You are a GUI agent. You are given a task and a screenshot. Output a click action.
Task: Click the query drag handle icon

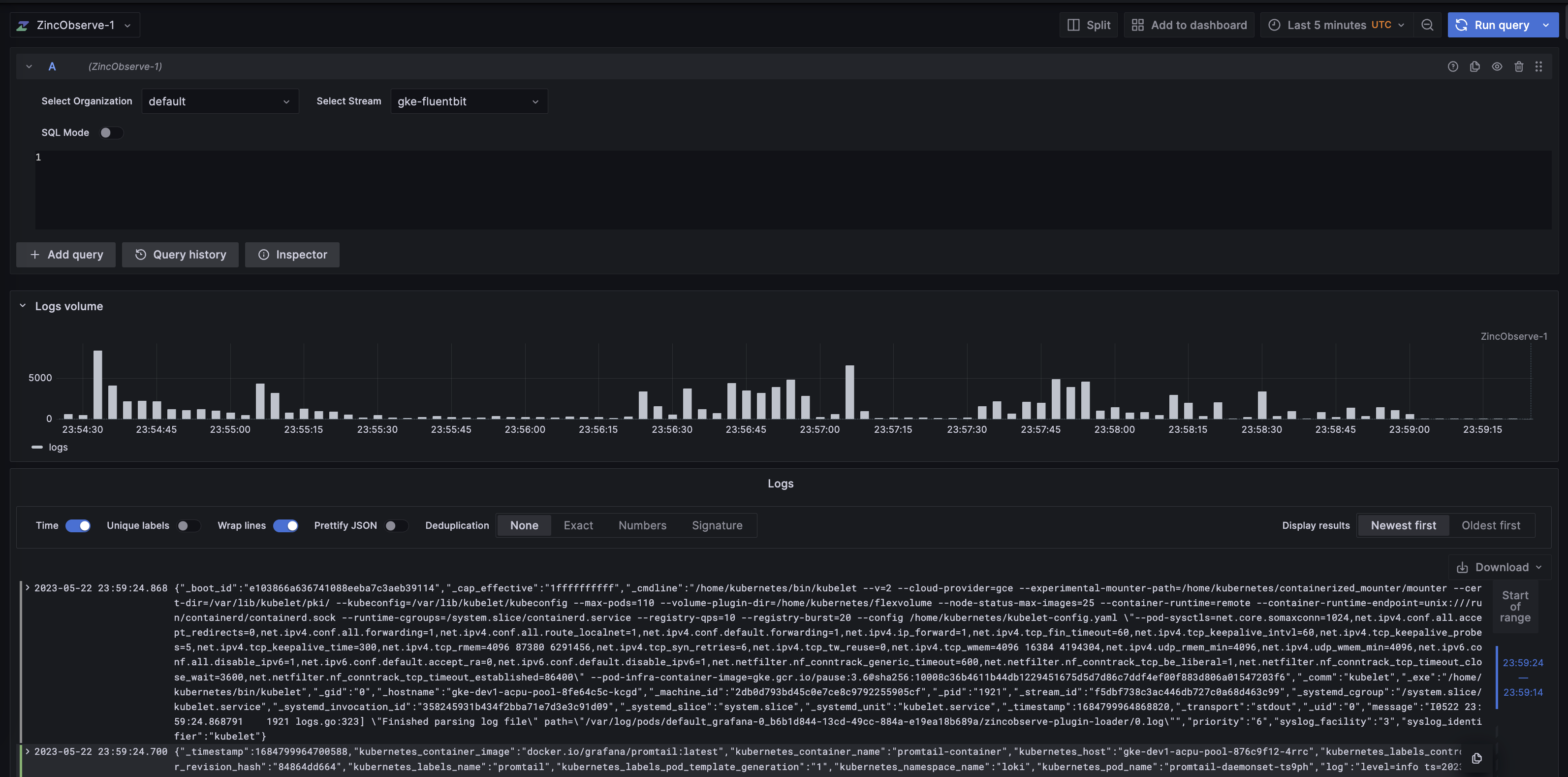(1538, 67)
